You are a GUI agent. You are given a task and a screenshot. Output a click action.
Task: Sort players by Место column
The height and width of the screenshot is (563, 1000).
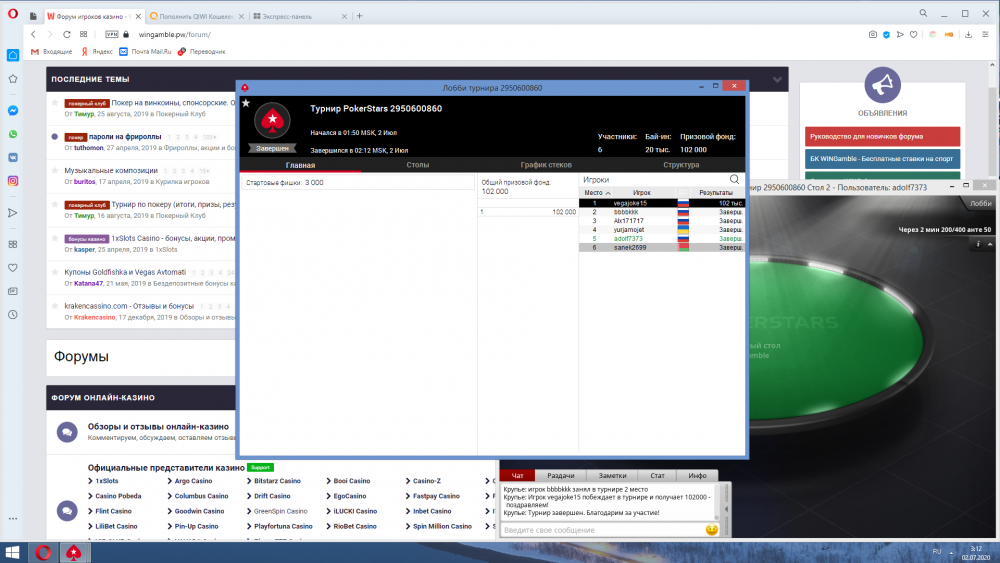coord(597,193)
